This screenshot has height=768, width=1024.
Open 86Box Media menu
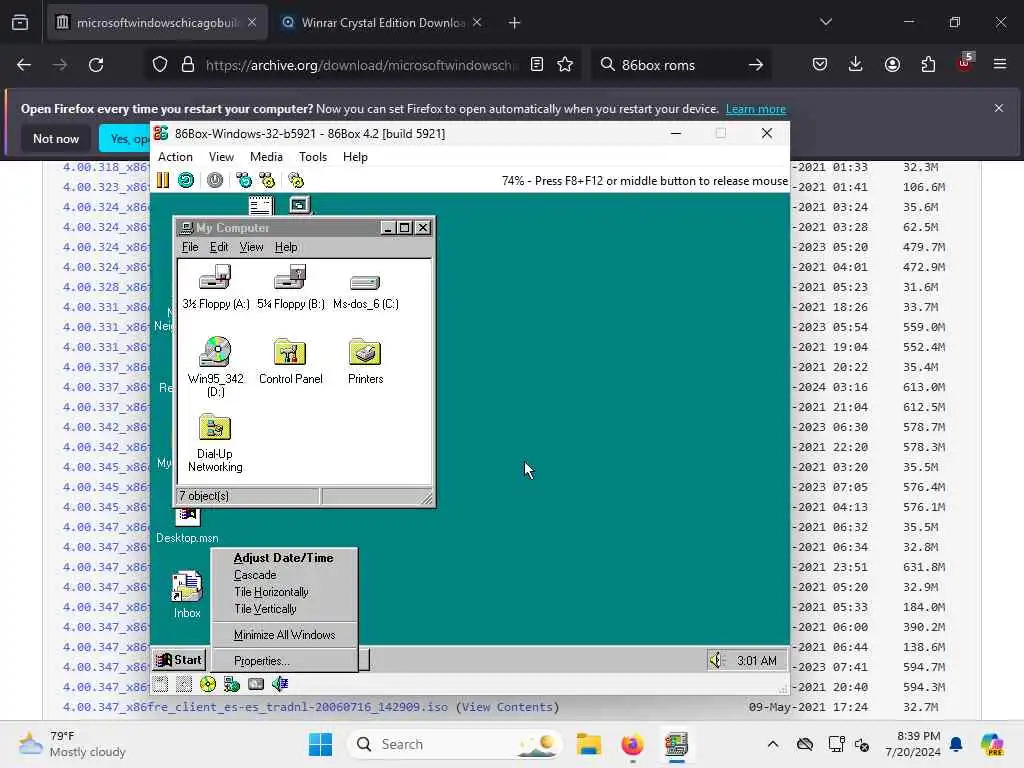point(266,157)
